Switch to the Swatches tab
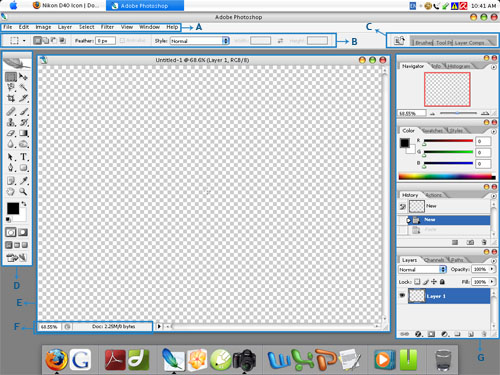The image size is (500, 375). coord(433,131)
